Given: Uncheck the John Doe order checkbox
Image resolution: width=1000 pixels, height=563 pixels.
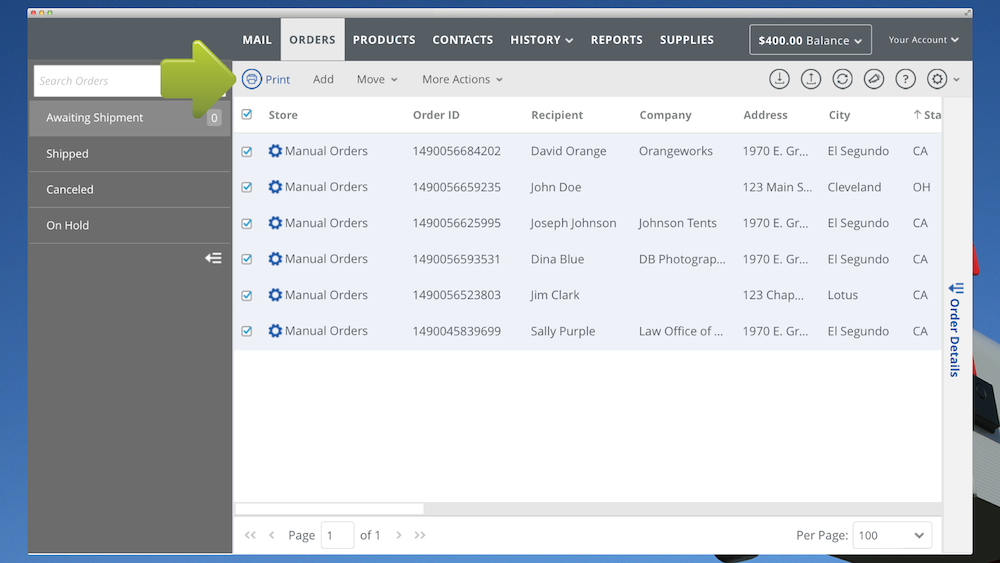Looking at the screenshot, I should pos(247,187).
